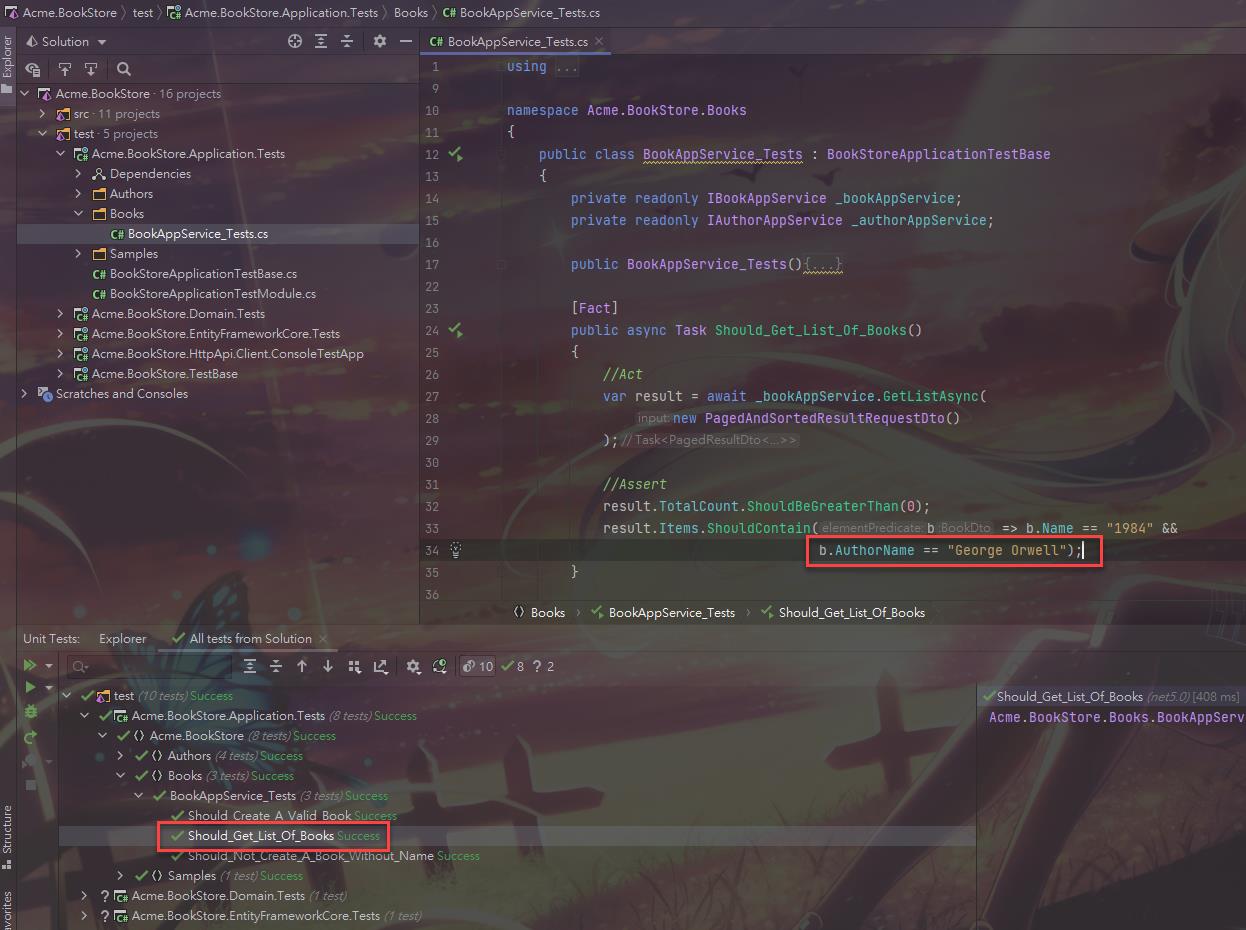Toggle the passed tests filter showing 8
The height and width of the screenshot is (930, 1246).
click(512, 666)
